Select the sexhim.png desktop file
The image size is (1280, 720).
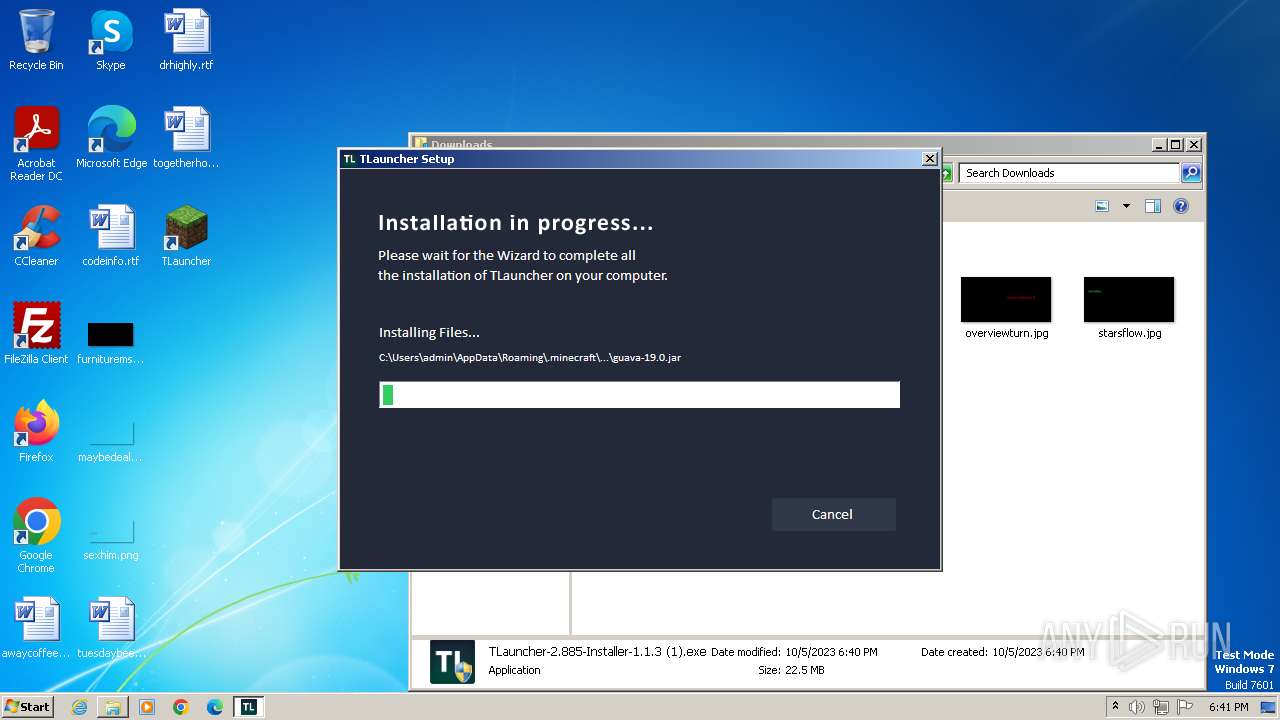[x=111, y=537]
